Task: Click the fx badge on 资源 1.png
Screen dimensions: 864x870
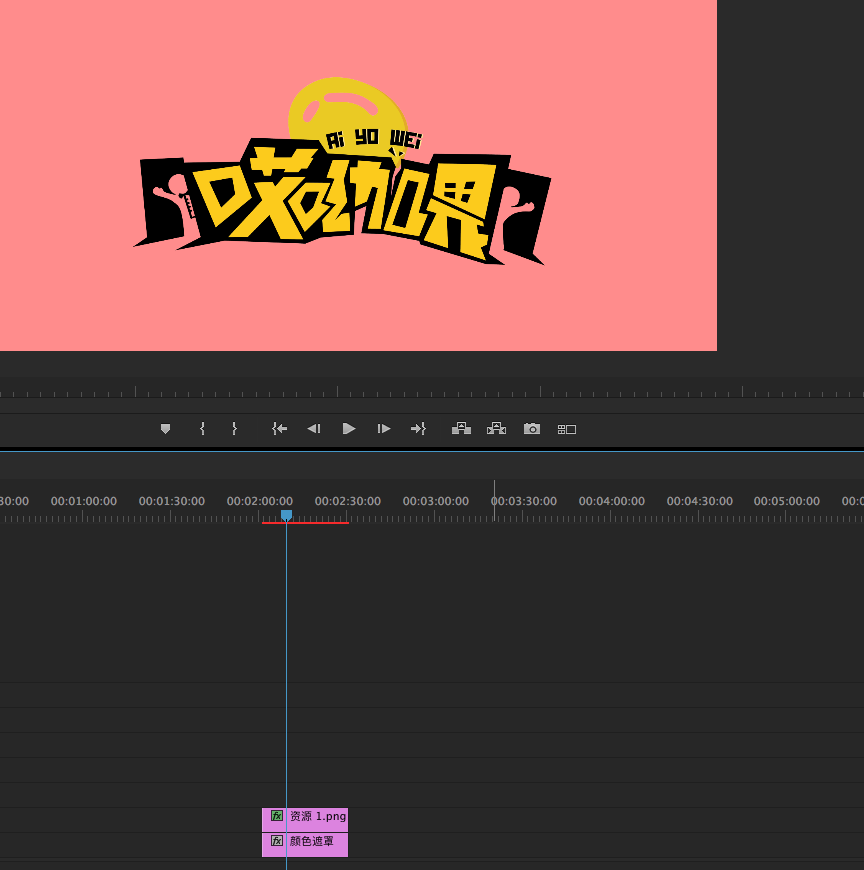Action: click(277, 816)
